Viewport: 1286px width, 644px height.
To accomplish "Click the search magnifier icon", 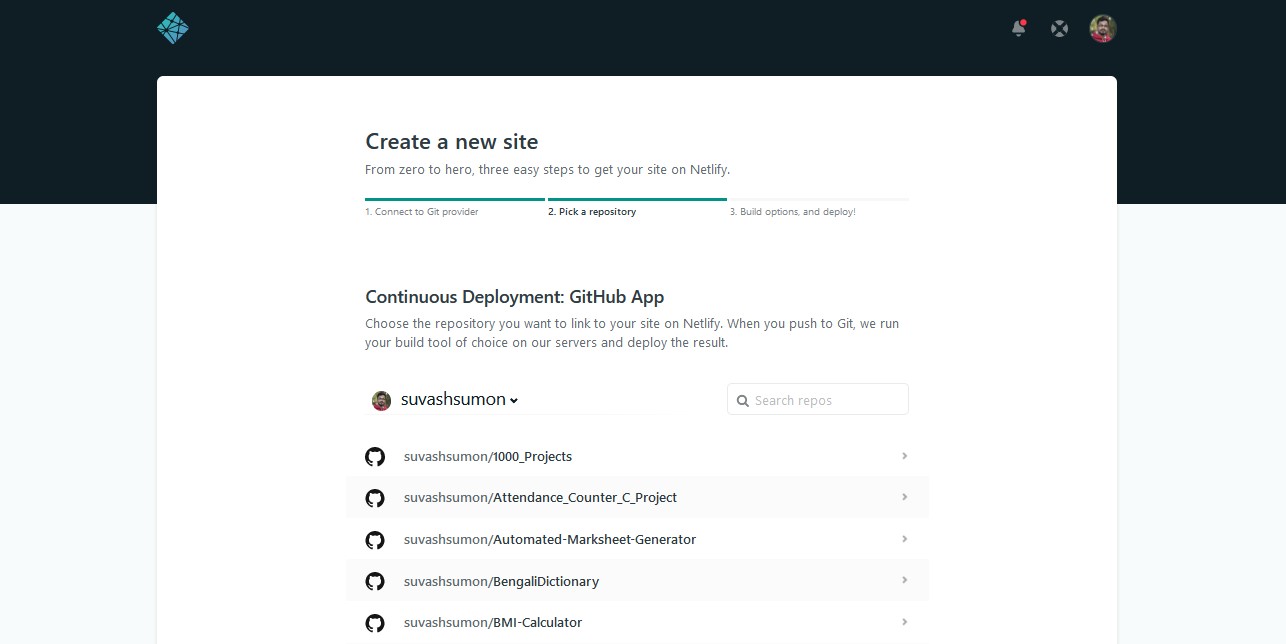I will click(743, 401).
